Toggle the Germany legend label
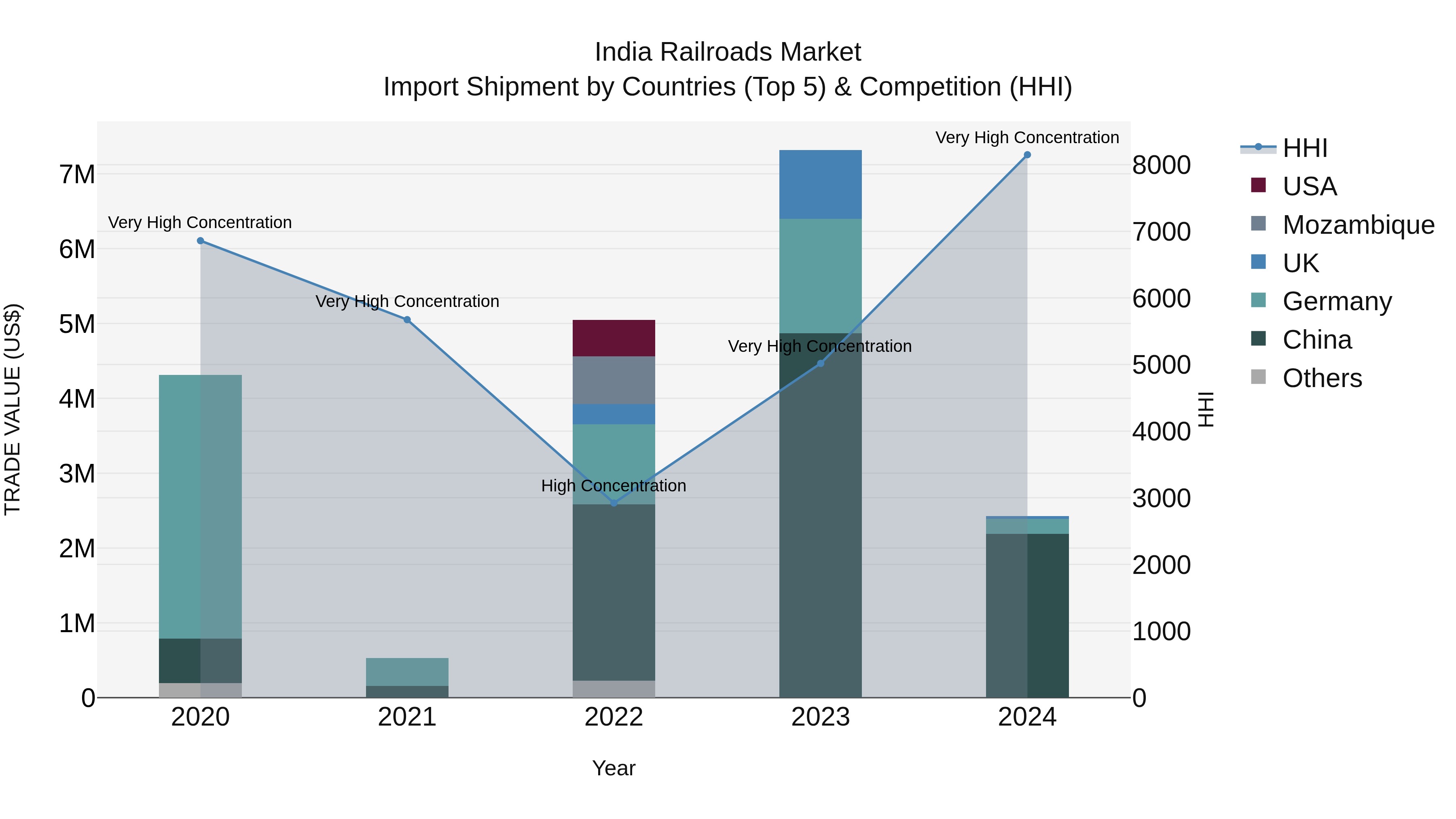 (x=1337, y=301)
